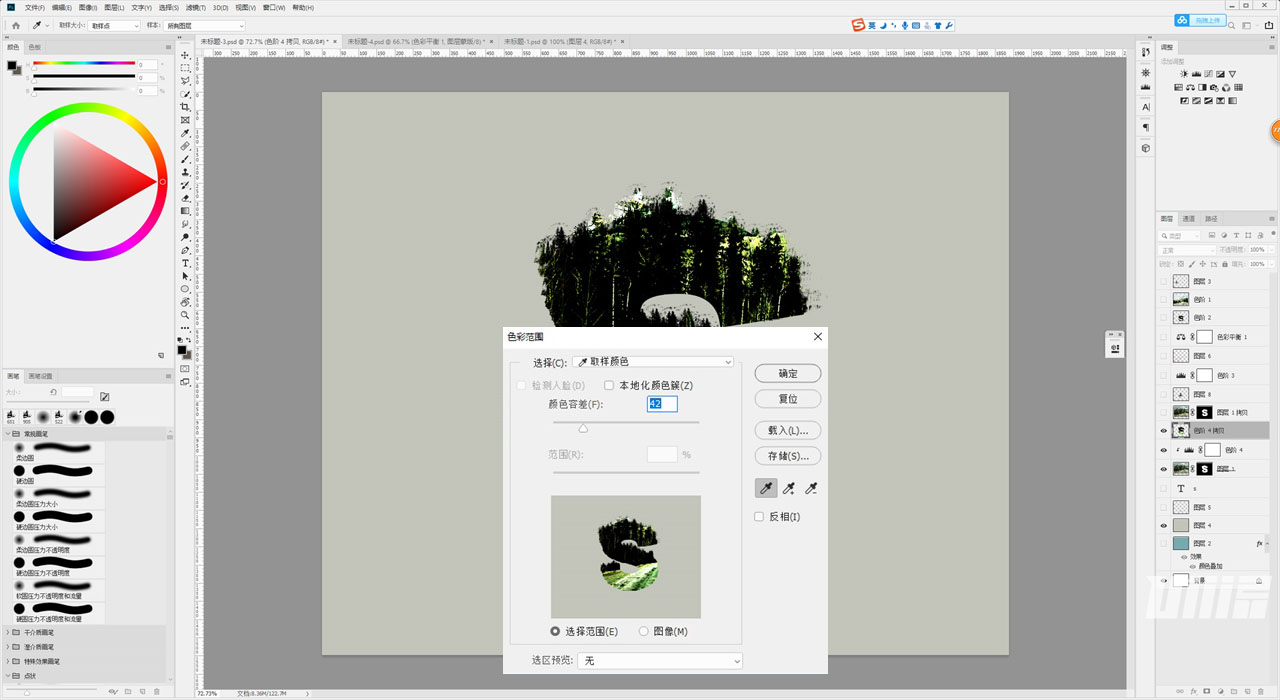Click the 载入 button to load settings
1280x700 pixels.
point(787,429)
